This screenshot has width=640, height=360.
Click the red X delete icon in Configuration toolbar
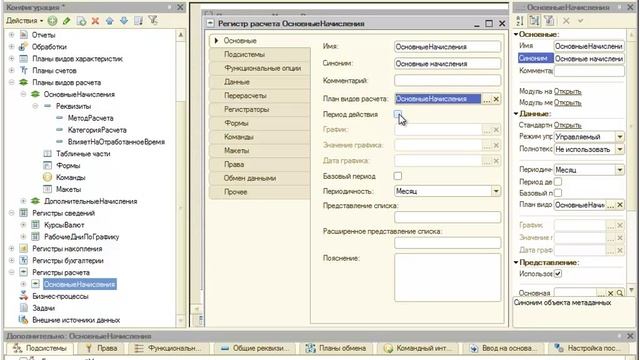tap(96, 20)
